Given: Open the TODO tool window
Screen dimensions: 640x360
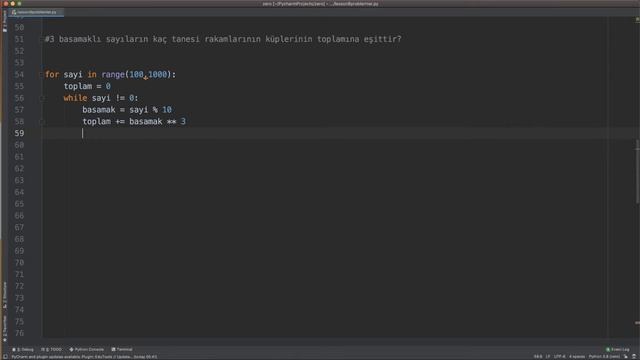Looking at the screenshot, I should [x=51, y=349].
